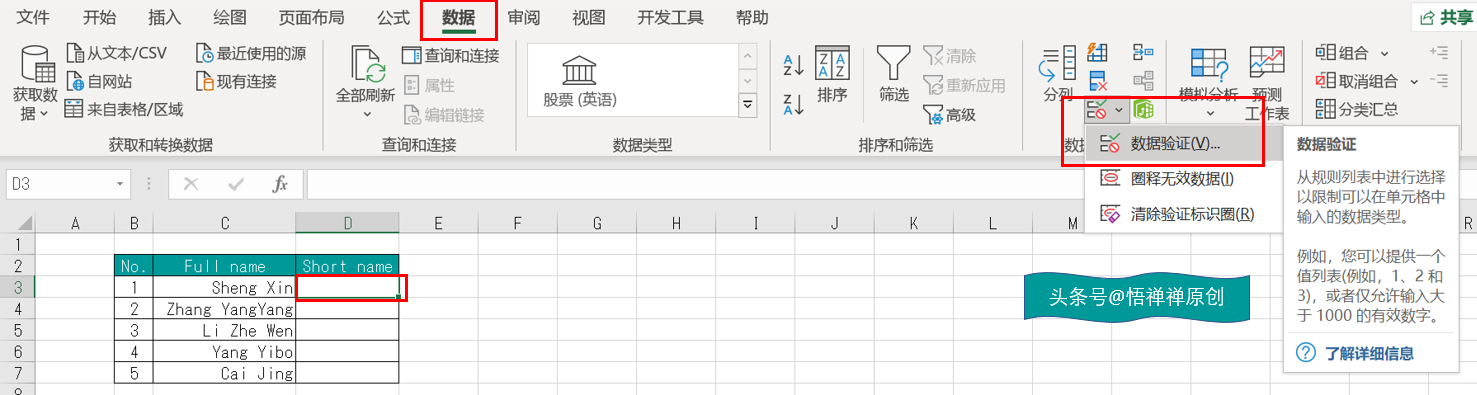Viewport: 1477px width, 395px height.
Task: Expand the data types gallery more button
Action: pos(747,104)
